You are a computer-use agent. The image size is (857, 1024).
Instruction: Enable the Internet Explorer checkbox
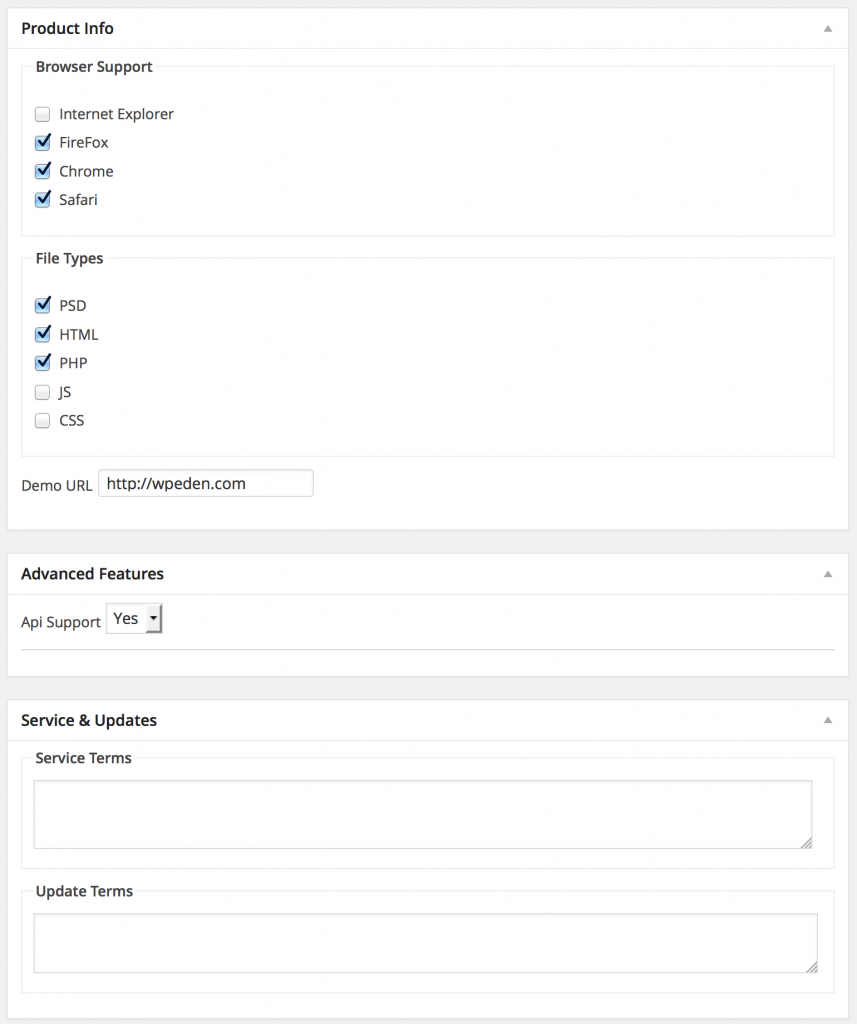[42, 114]
